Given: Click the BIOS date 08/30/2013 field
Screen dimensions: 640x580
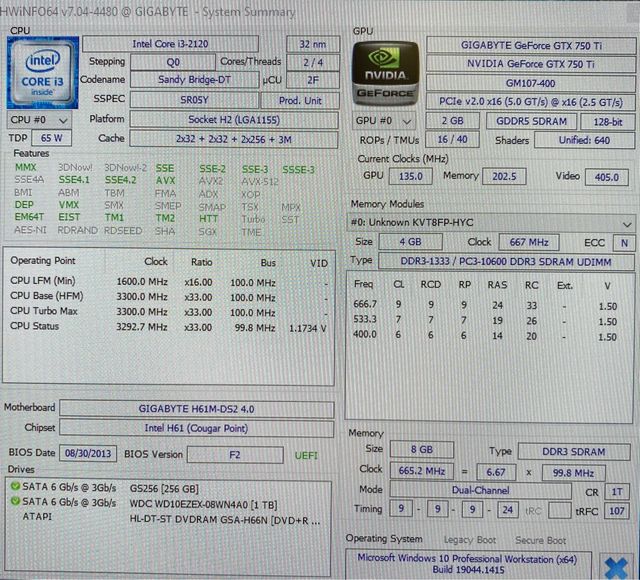Looking at the screenshot, I should coord(88,453).
